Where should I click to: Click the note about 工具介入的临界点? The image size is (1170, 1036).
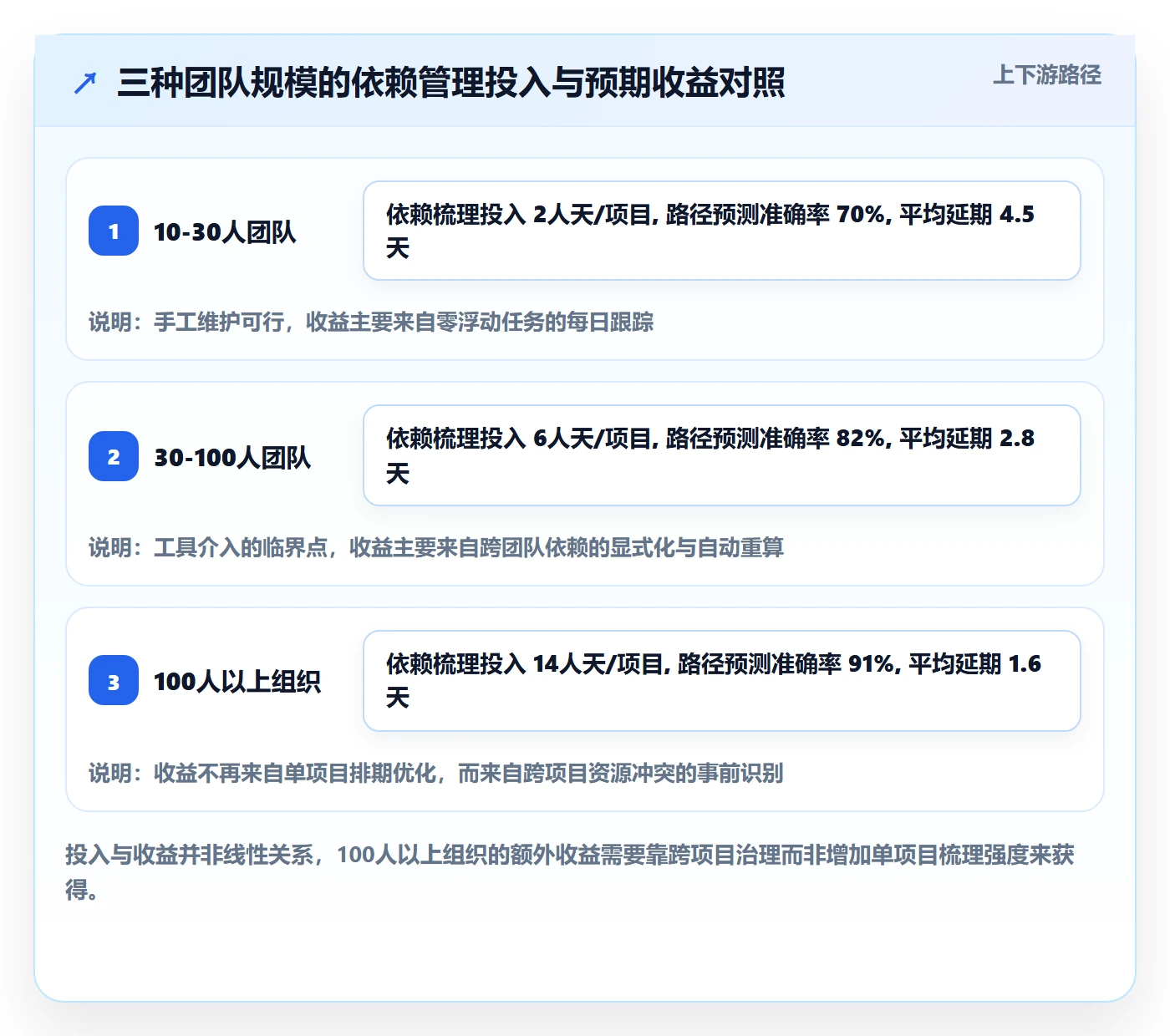(x=436, y=547)
